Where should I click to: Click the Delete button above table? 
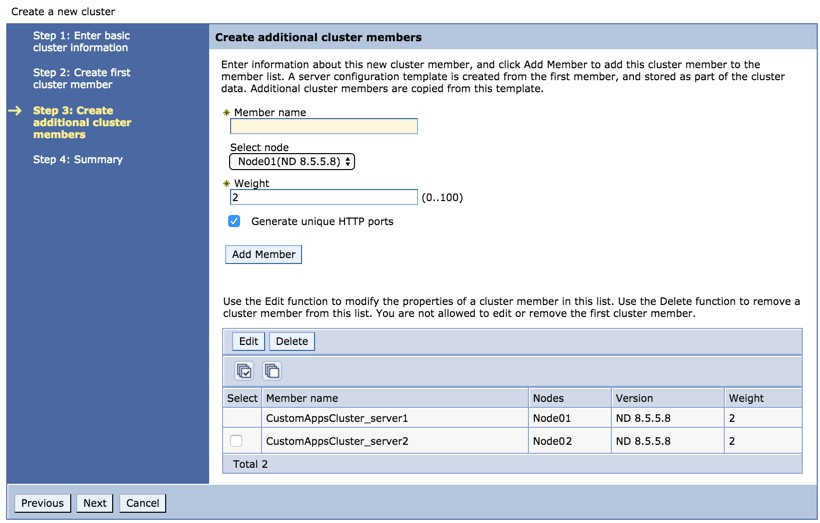point(292,341)
